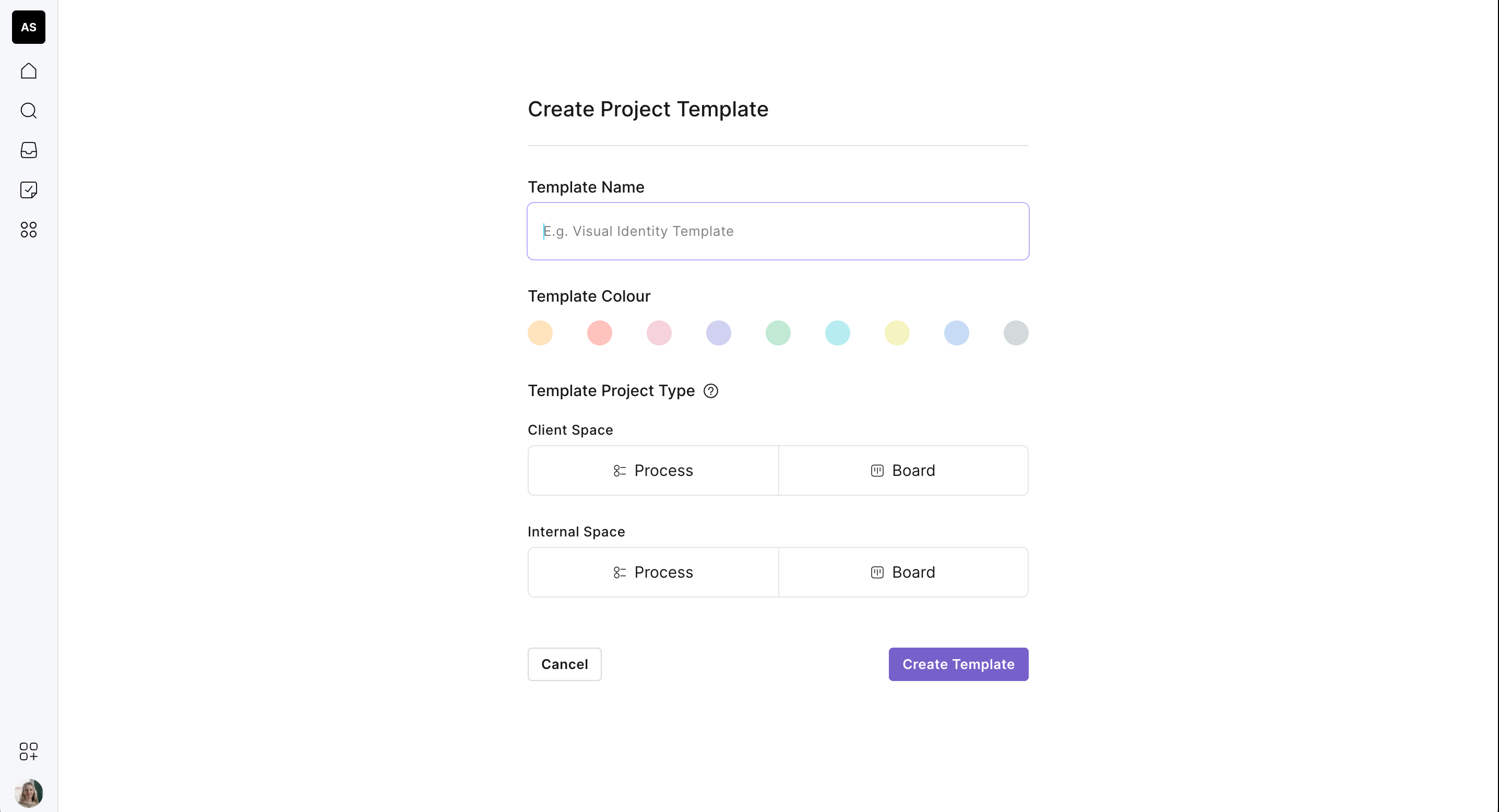Choose the mint green colour swatch

[778, 333]
